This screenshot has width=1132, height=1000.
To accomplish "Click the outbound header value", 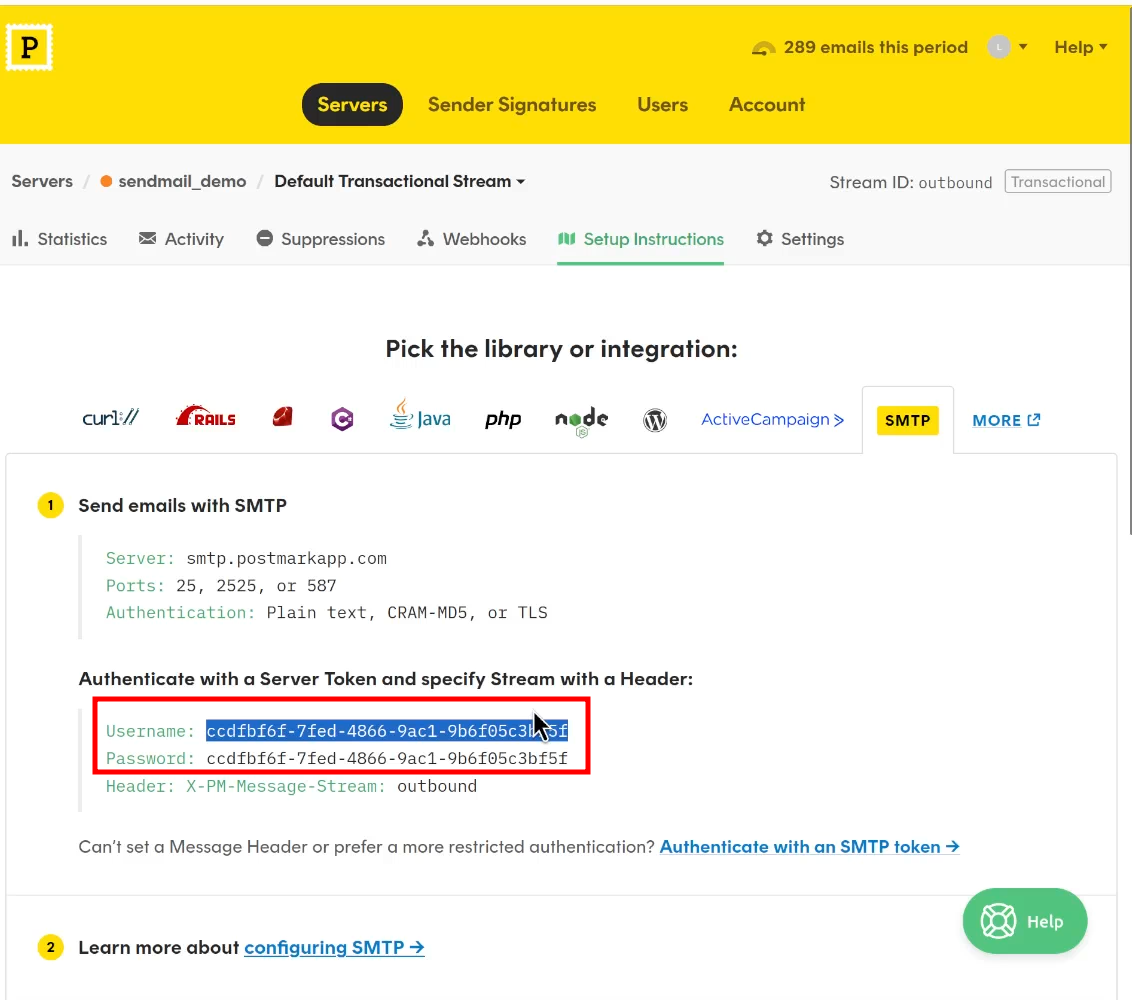I will pos(437,786).
